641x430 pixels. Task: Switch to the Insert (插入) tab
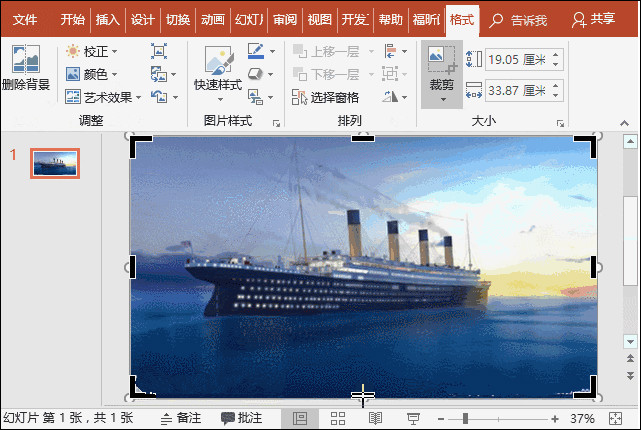pyautogui.click(x=108, y=19)
